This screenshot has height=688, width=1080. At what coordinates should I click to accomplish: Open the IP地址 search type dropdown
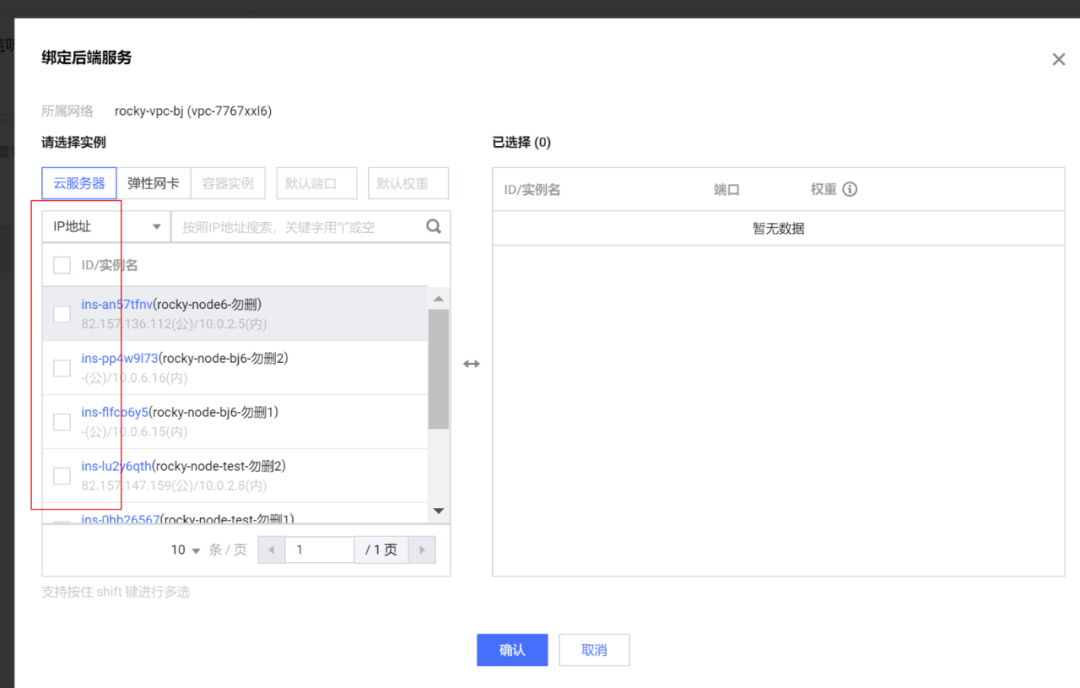coord(106,227)
